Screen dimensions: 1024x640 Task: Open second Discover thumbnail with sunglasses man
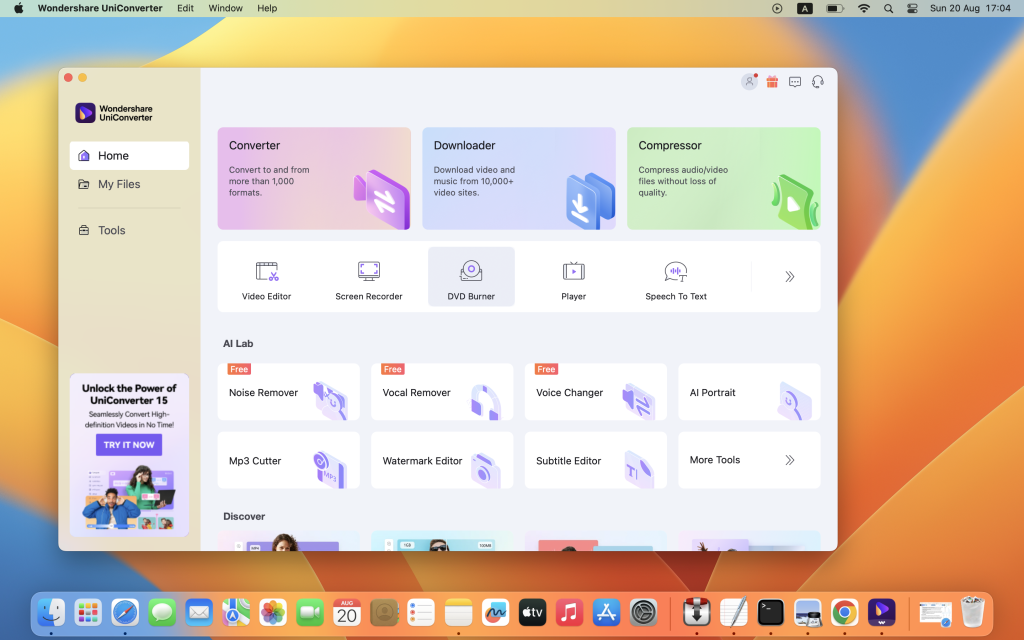pyautogui.click(x=441, y=541)
